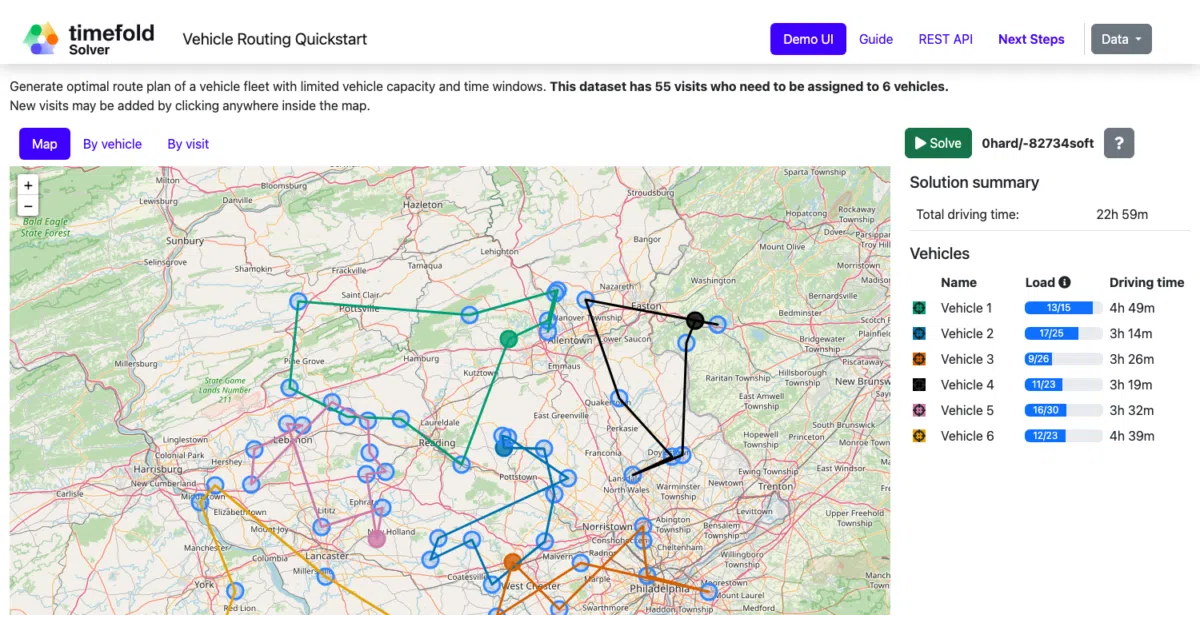Click the Philadelphia label on the map
Image resolution: width=1200 pixels, height=630 pixels.
(x=660, y=589)
